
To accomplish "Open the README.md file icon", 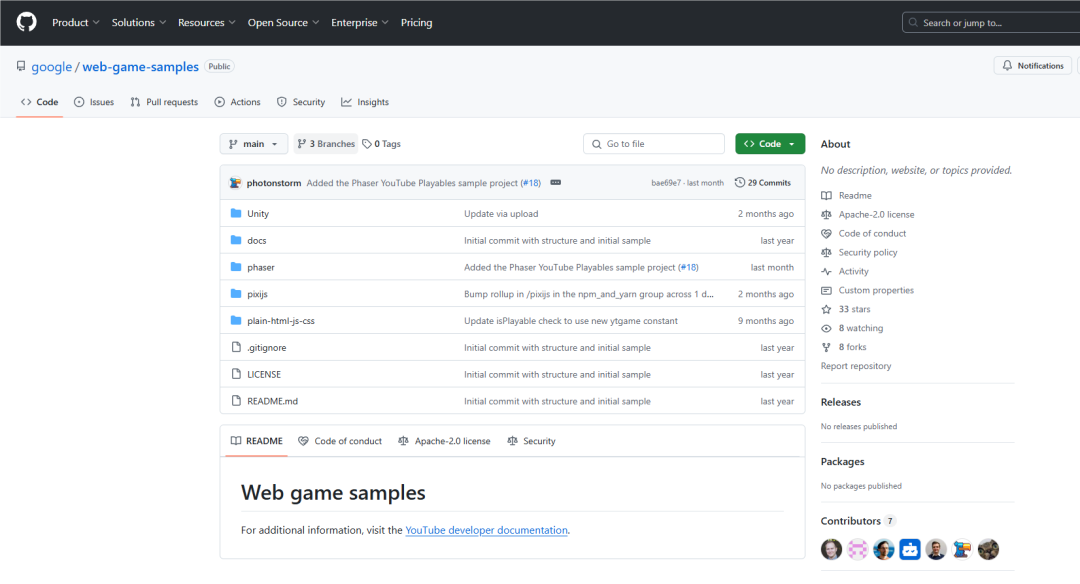I will pyautogui.click(x=236, y=401).
